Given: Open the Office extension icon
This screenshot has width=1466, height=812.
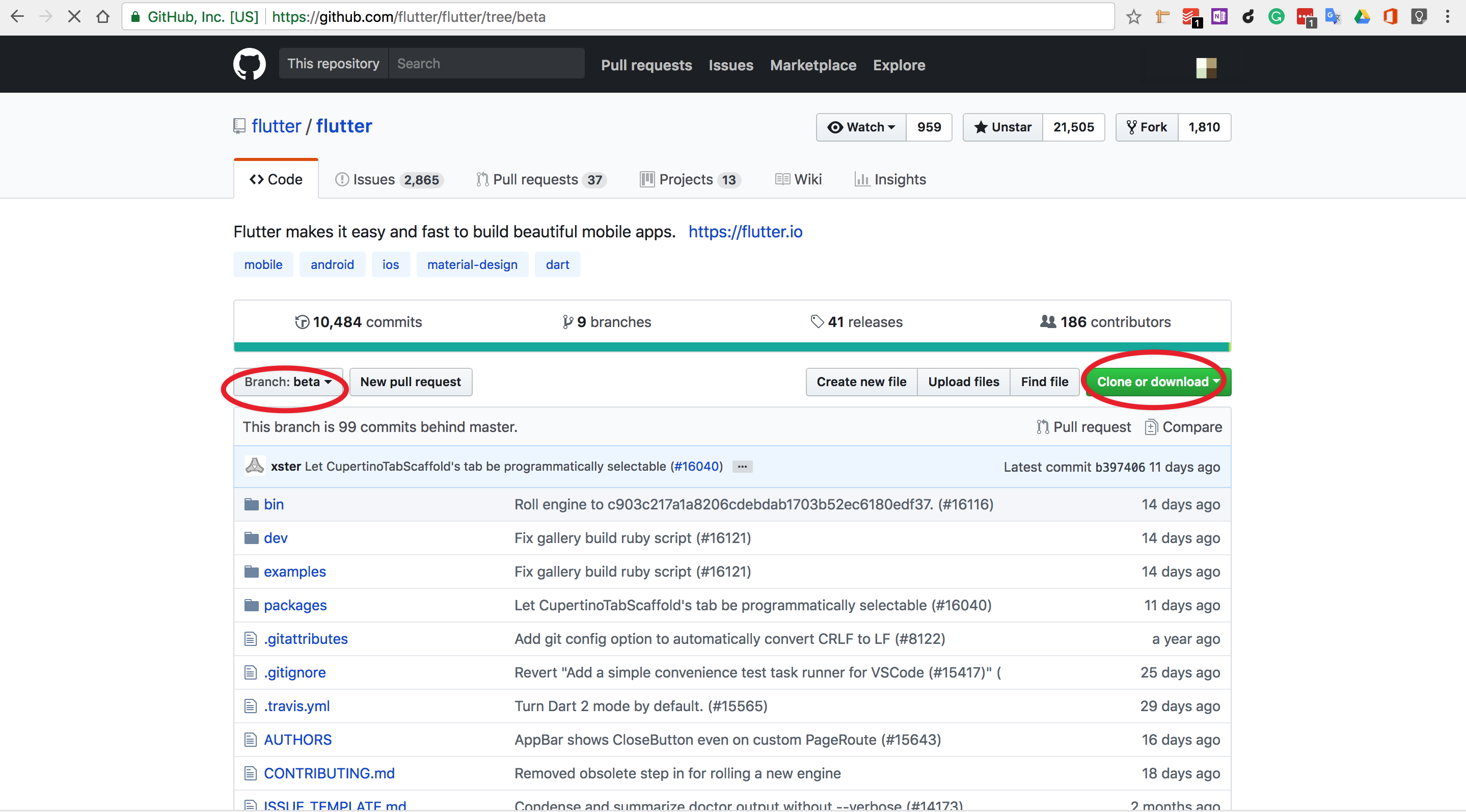Looking at the screenshot, I should (1390, 16).
